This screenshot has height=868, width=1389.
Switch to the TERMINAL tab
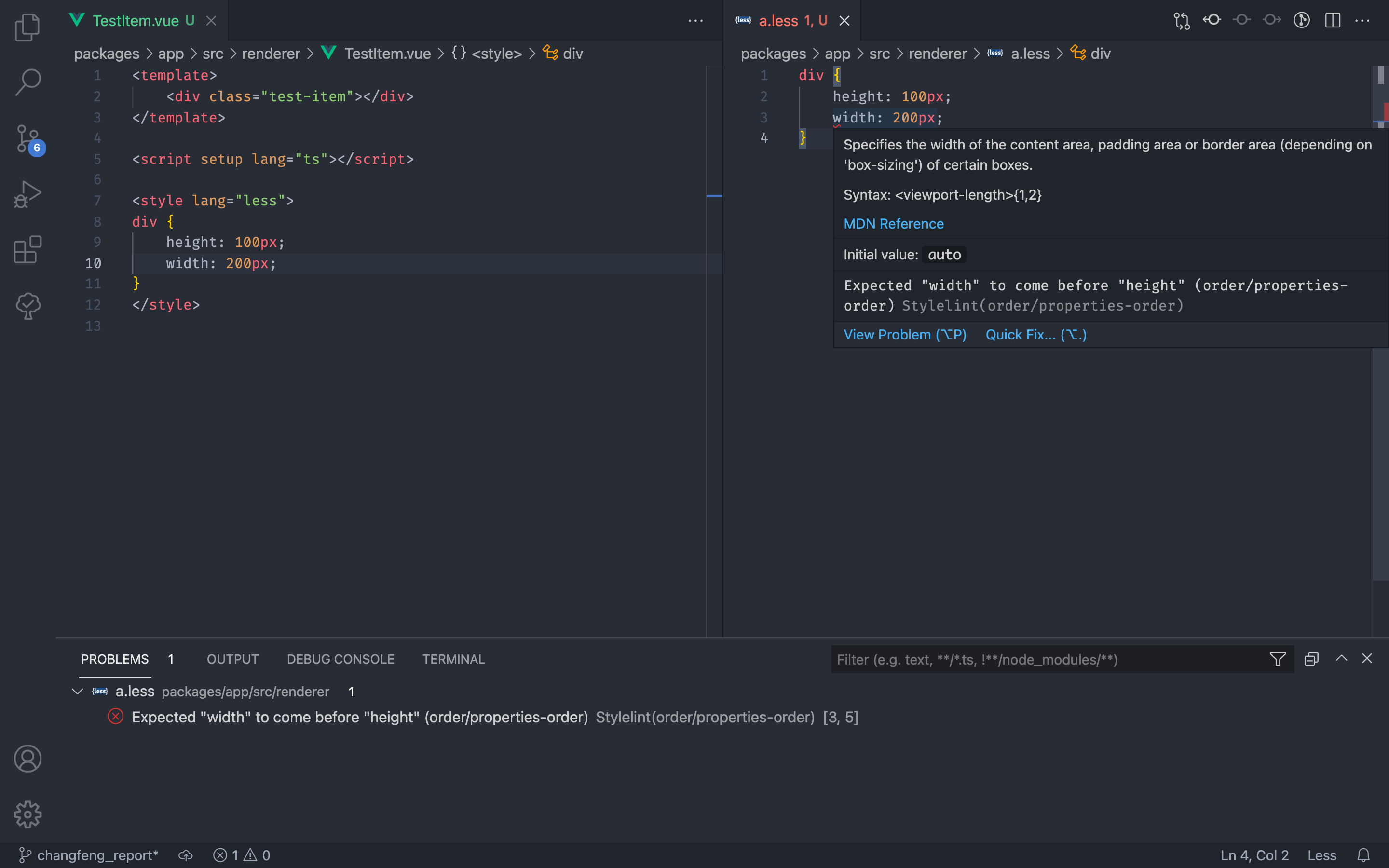click(453, 659)
